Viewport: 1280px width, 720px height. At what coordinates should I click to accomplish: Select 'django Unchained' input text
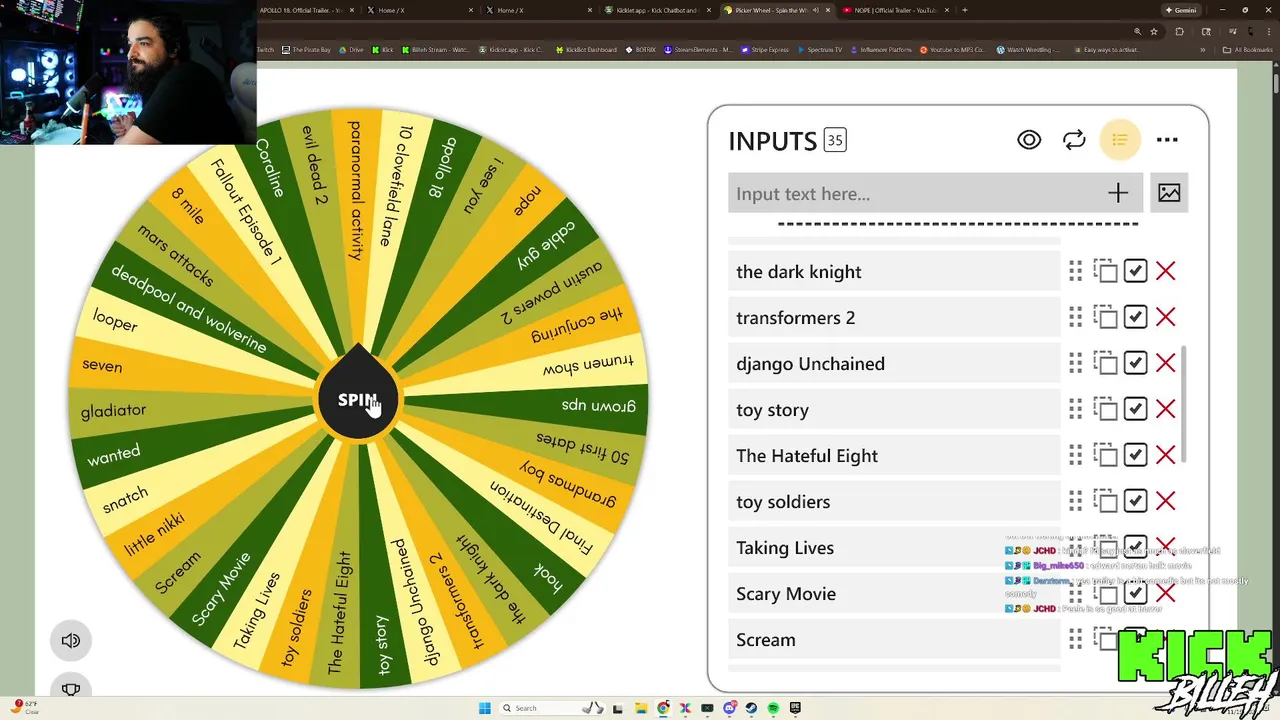(810, 364)
